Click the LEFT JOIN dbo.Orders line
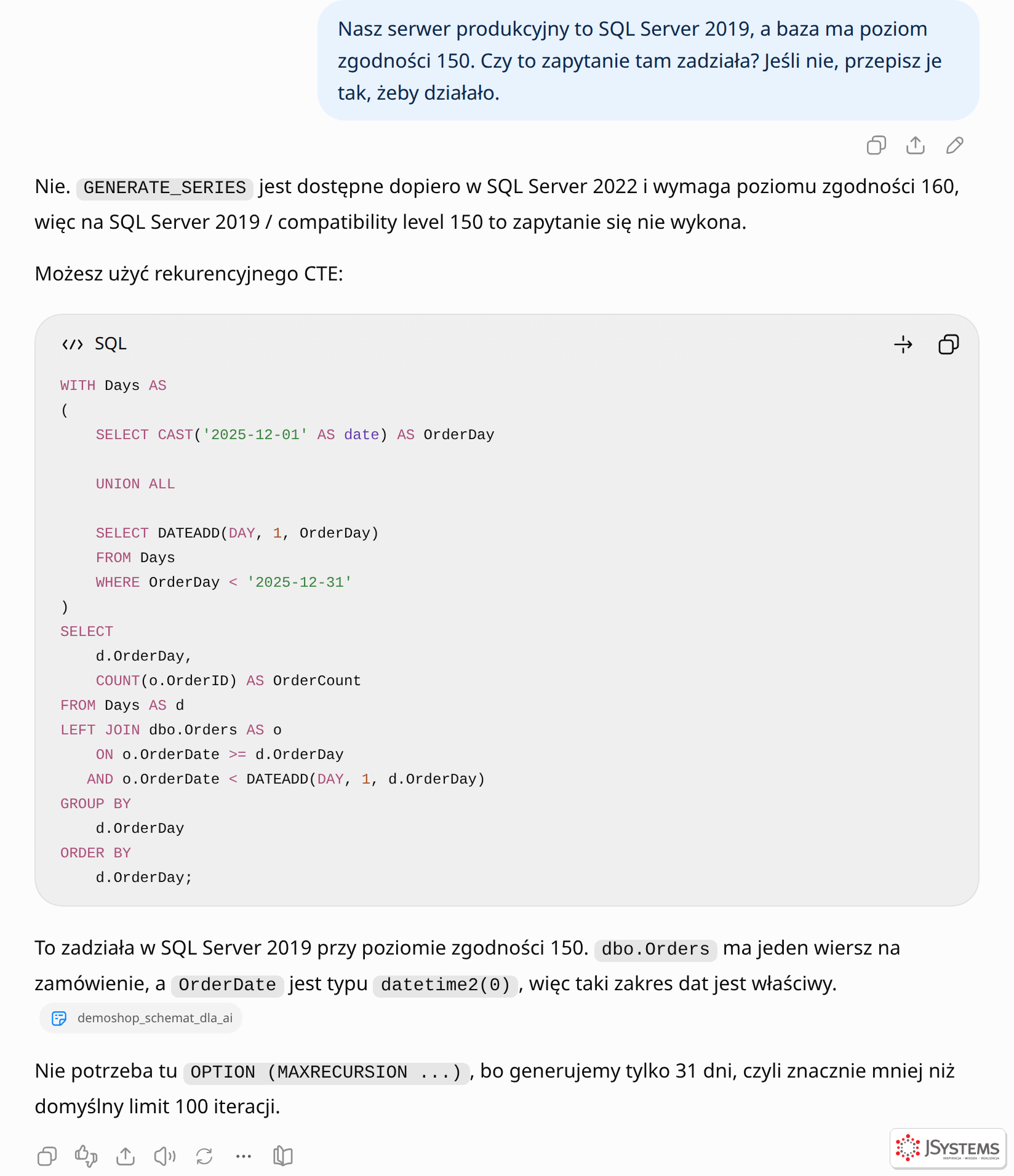The image size is (1014, 1176). pyautogui.click(x=171, y=730)
